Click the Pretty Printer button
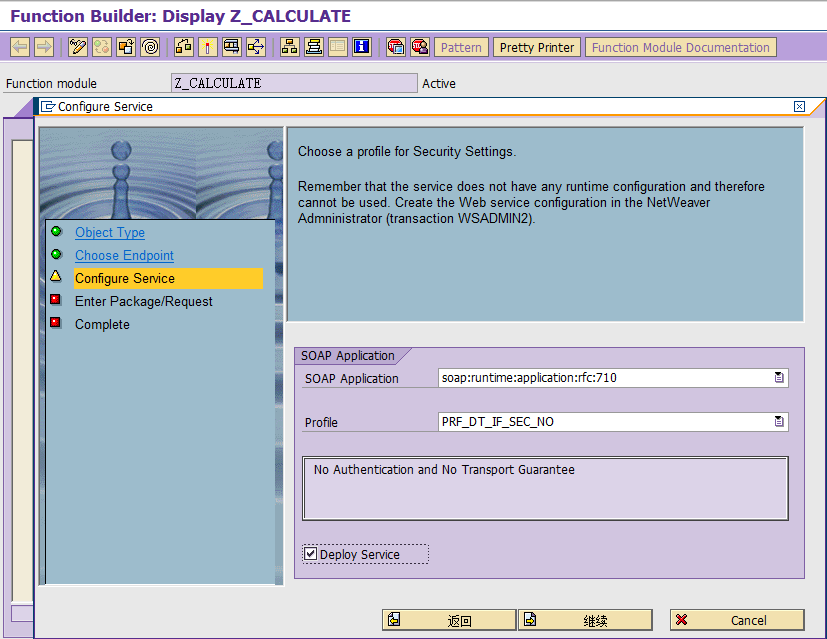 pyautogui.click(x=536, y=47)
